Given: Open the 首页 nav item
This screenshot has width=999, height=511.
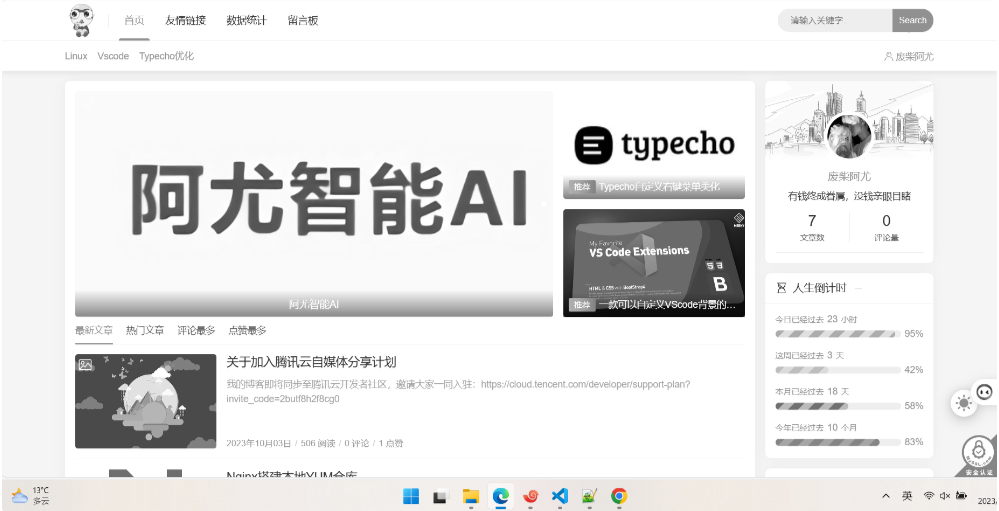Looking at the screenshot, I should click(x=134, y=20).
